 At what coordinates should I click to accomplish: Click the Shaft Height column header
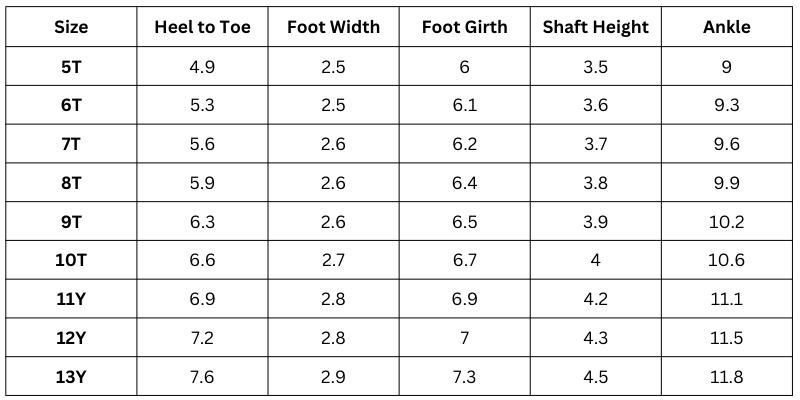point(596,27)
